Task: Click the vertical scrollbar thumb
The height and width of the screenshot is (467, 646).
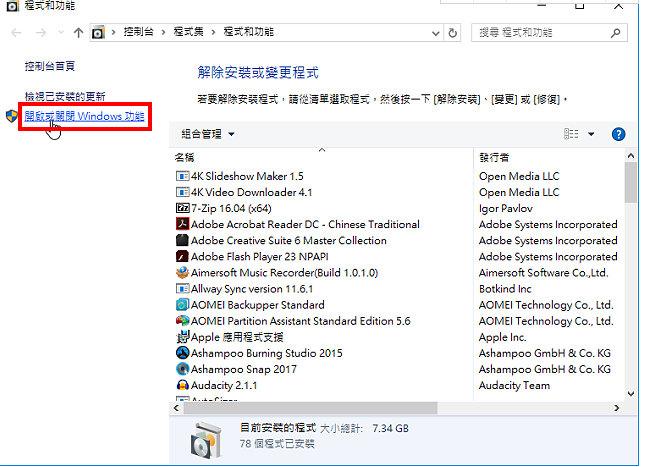Action: (x=631, y=182)
